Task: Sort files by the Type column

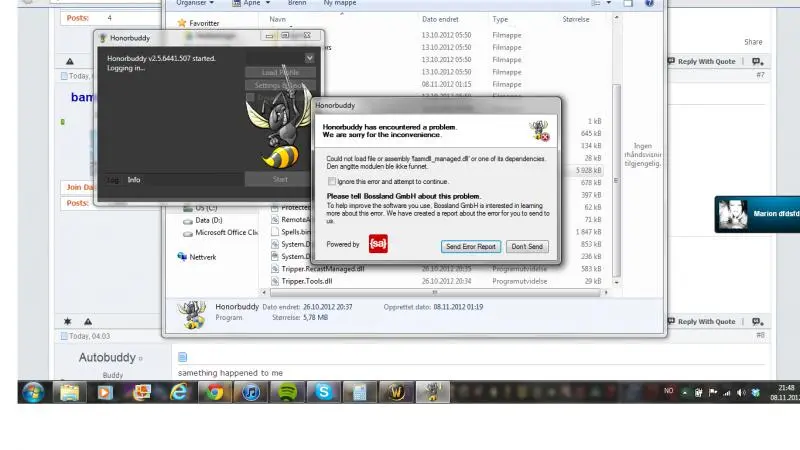Action: coord(500,19)
